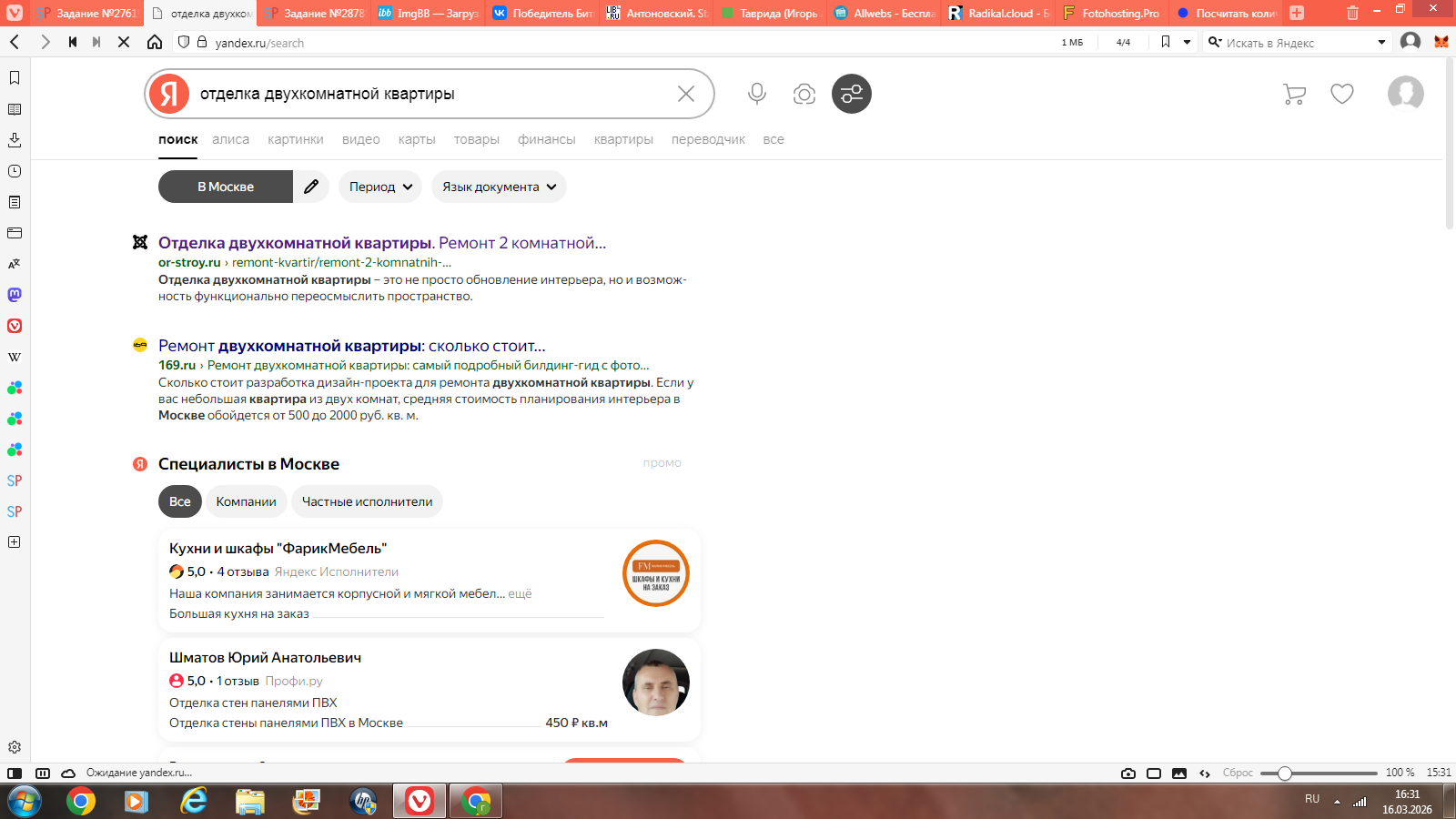Capture the page with the status bar camera
The height and width of the screenshot is (819, 1456).
pos(1128,773)
